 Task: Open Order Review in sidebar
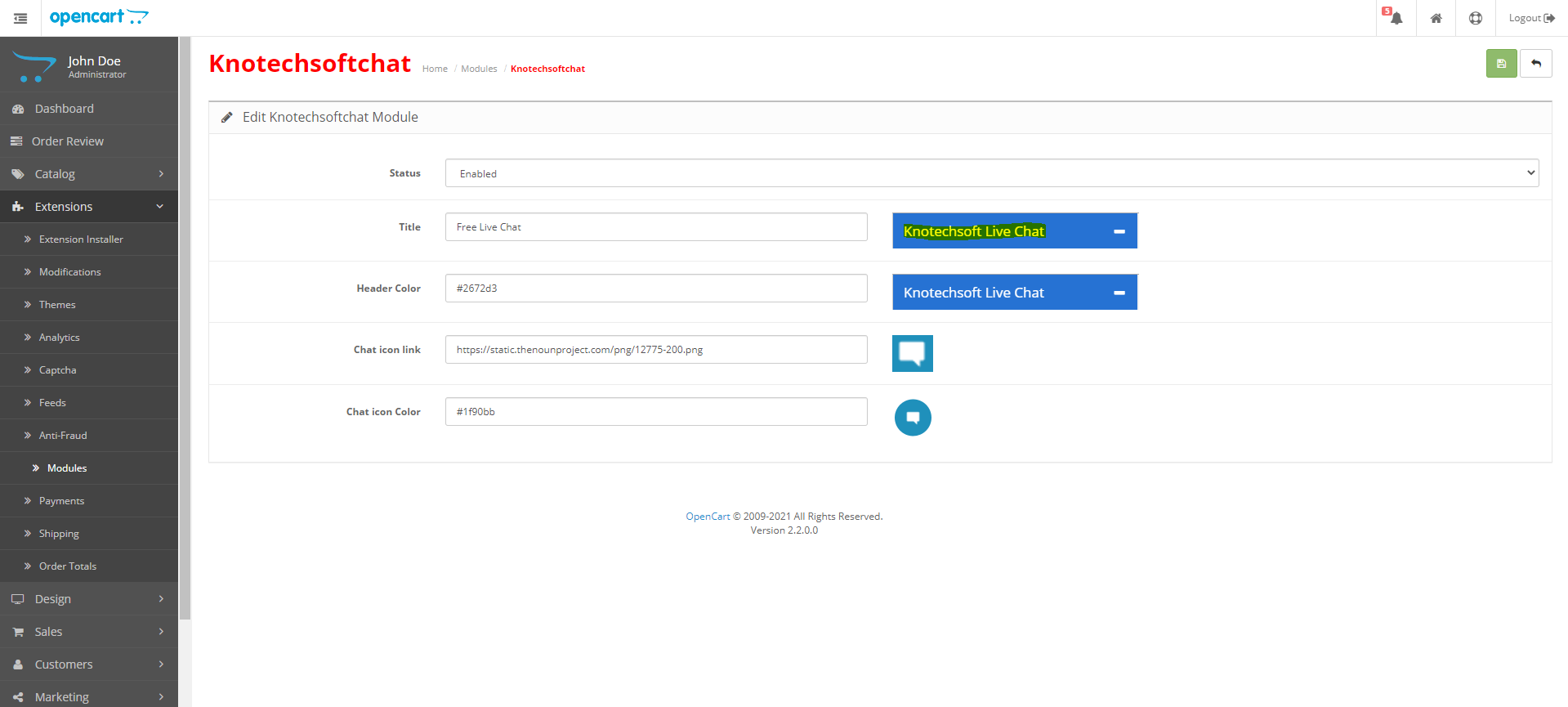[89, 141]
